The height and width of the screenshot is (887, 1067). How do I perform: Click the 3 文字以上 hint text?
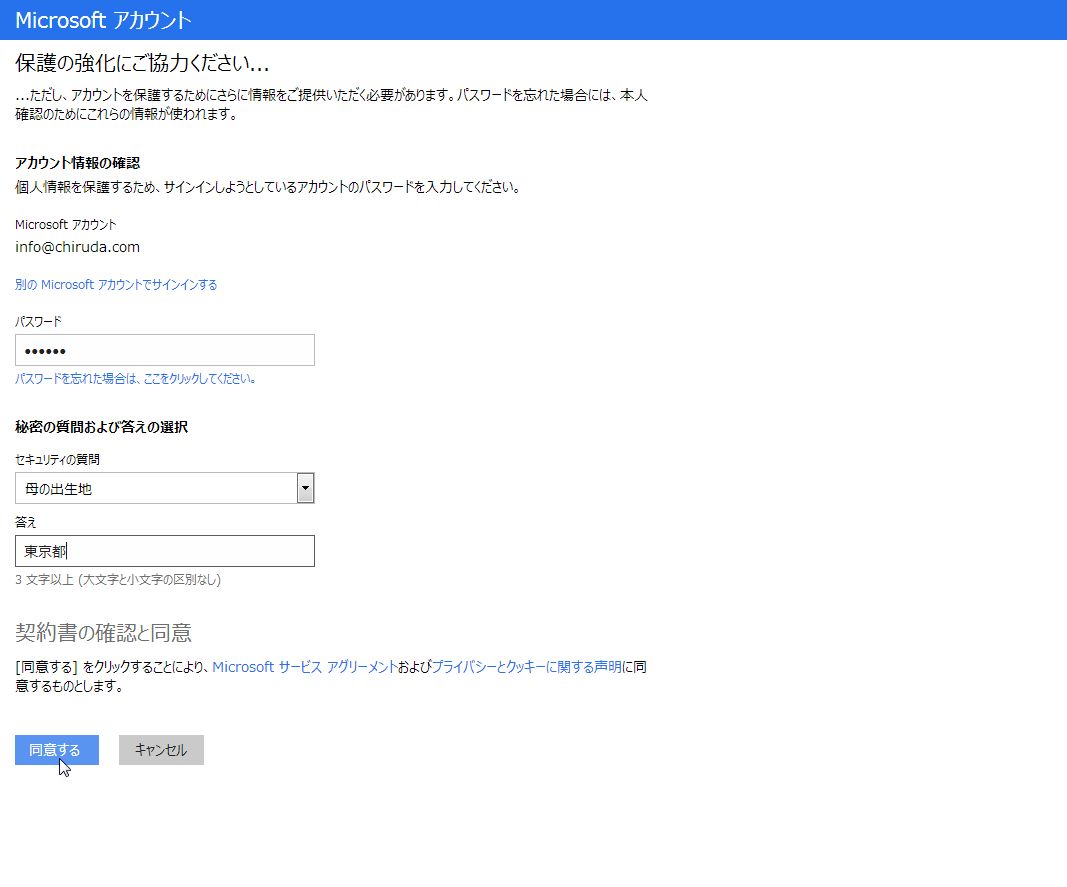pyautogui.click(x=118, y=580)
